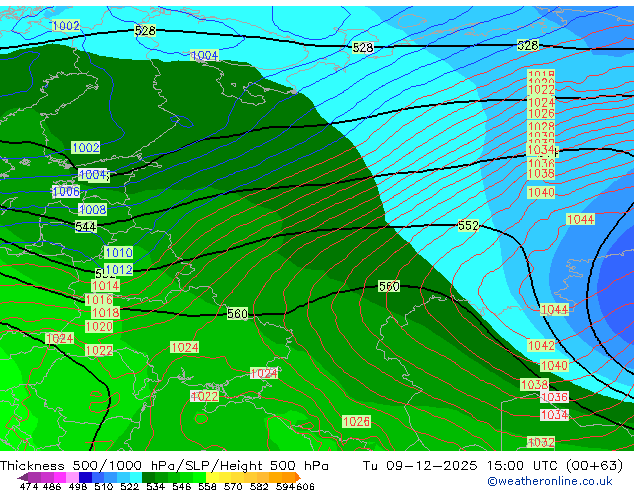Click the legend value 606
Image resolution: width=634 pixels, height=490 pixels.
coord(305,486)
